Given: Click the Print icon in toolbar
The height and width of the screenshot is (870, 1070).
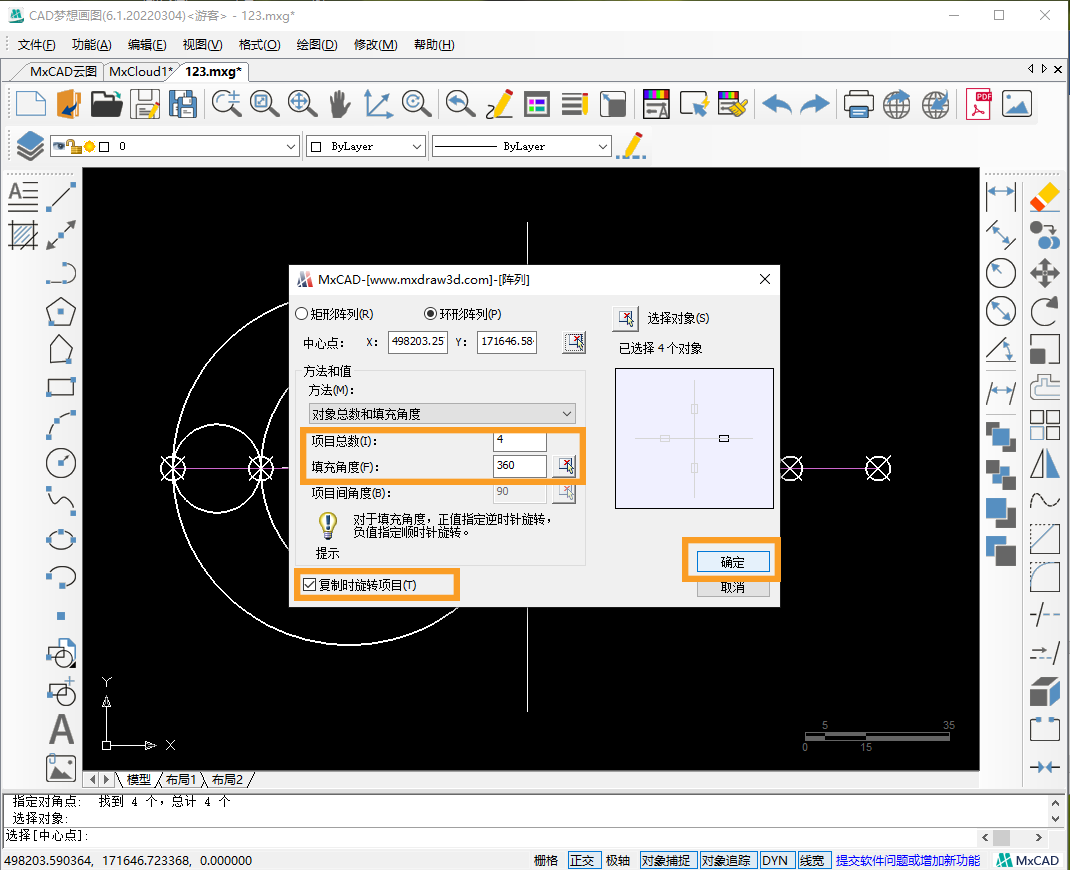Looking at the screenshot, I should pyautogui.click(x=859, y=103).
